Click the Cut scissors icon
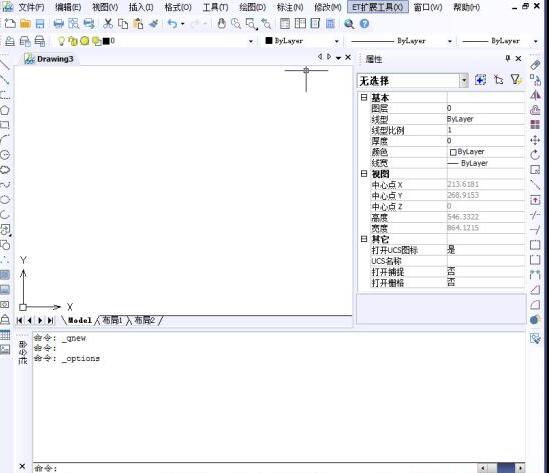This screenshot has height=473, width=549. (108, 24)
